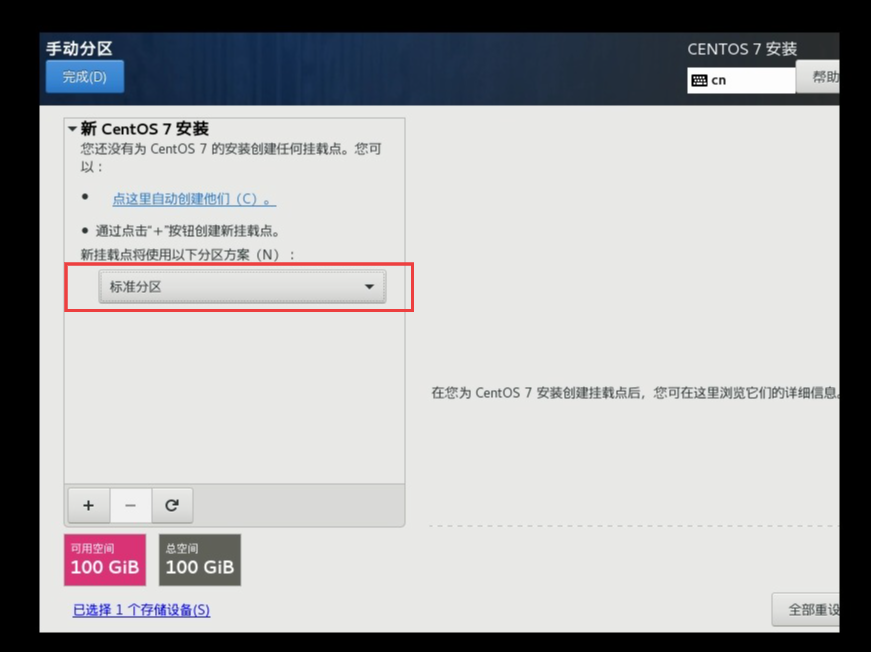Click the 总空间 100 GiB gray box
871x652 pixels.
point(200,560)
